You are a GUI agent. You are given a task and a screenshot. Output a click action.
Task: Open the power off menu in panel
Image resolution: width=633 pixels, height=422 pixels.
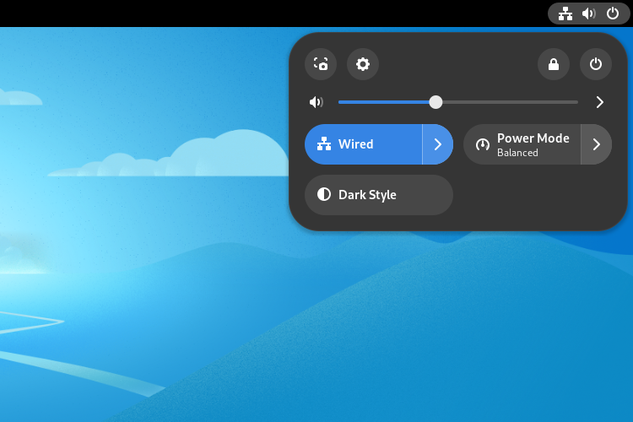(595, 64)
